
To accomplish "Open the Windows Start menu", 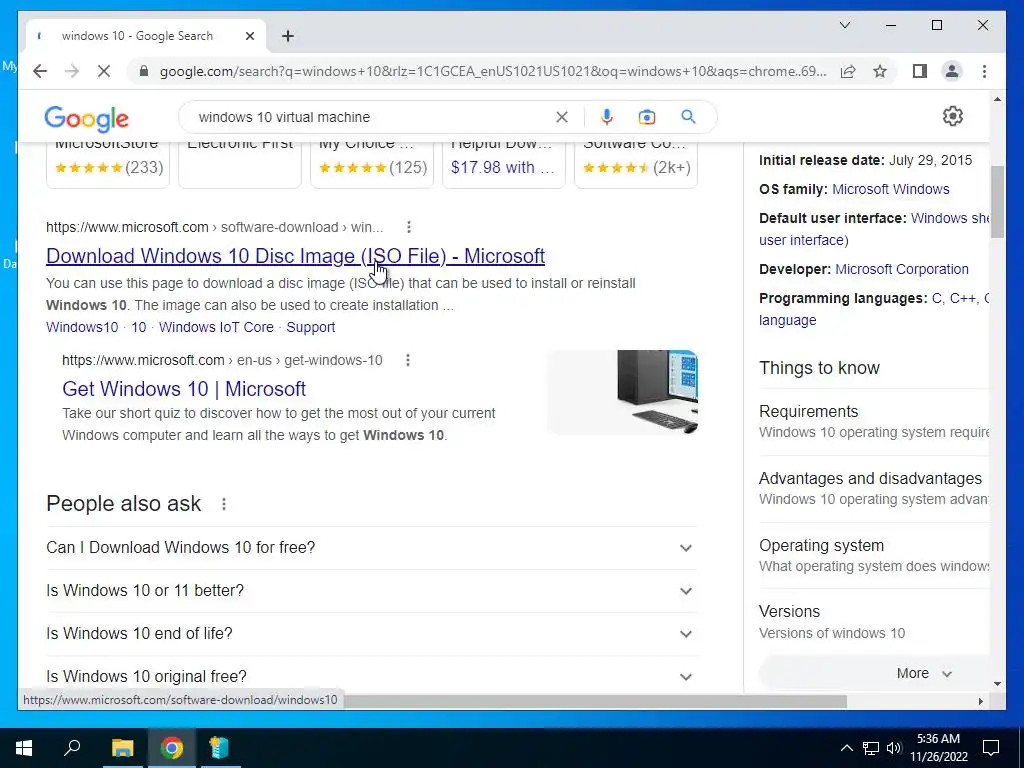I will click(x=24, y=748).
